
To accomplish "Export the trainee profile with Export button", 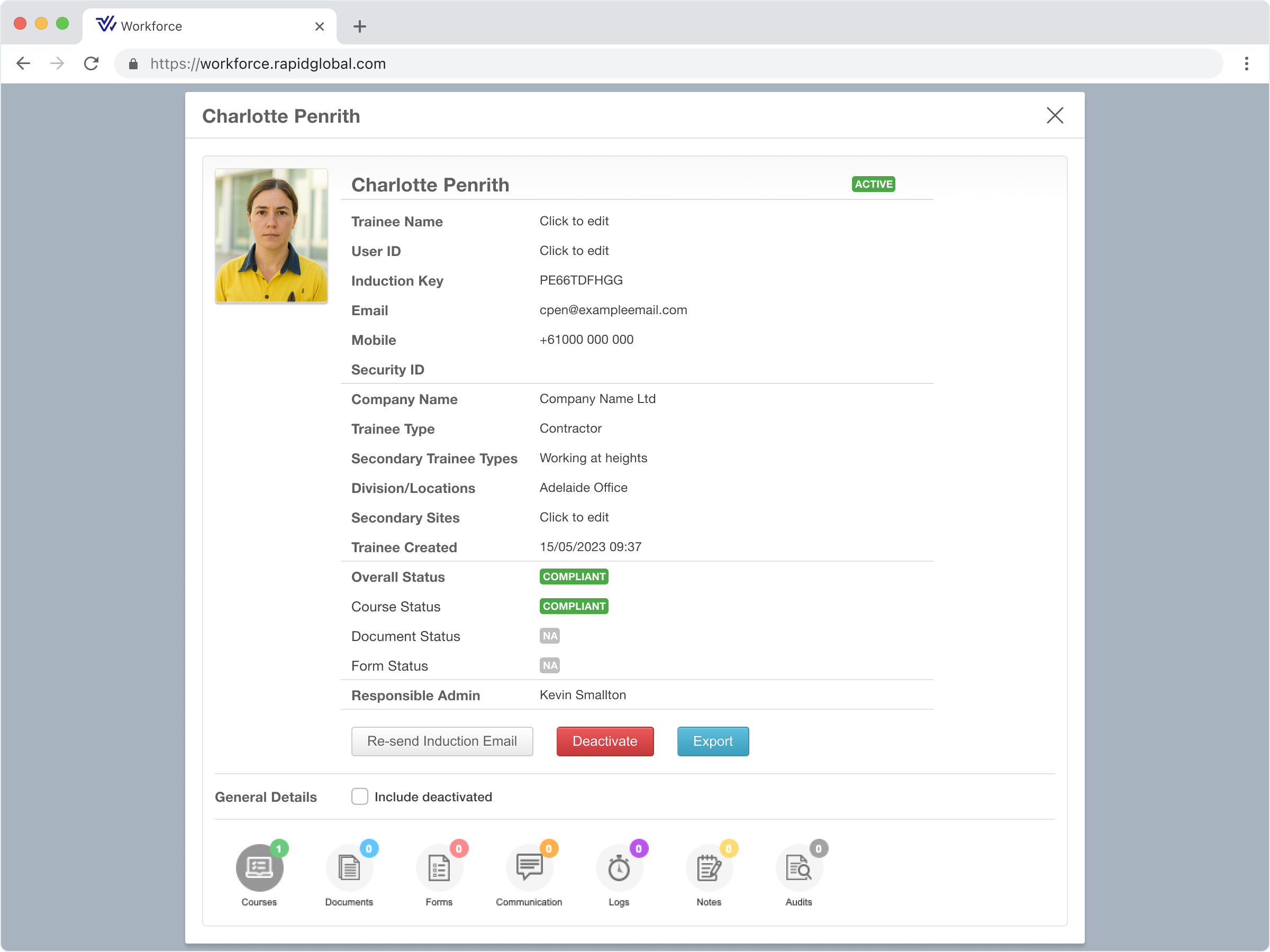I will click(x=712, y=741).
